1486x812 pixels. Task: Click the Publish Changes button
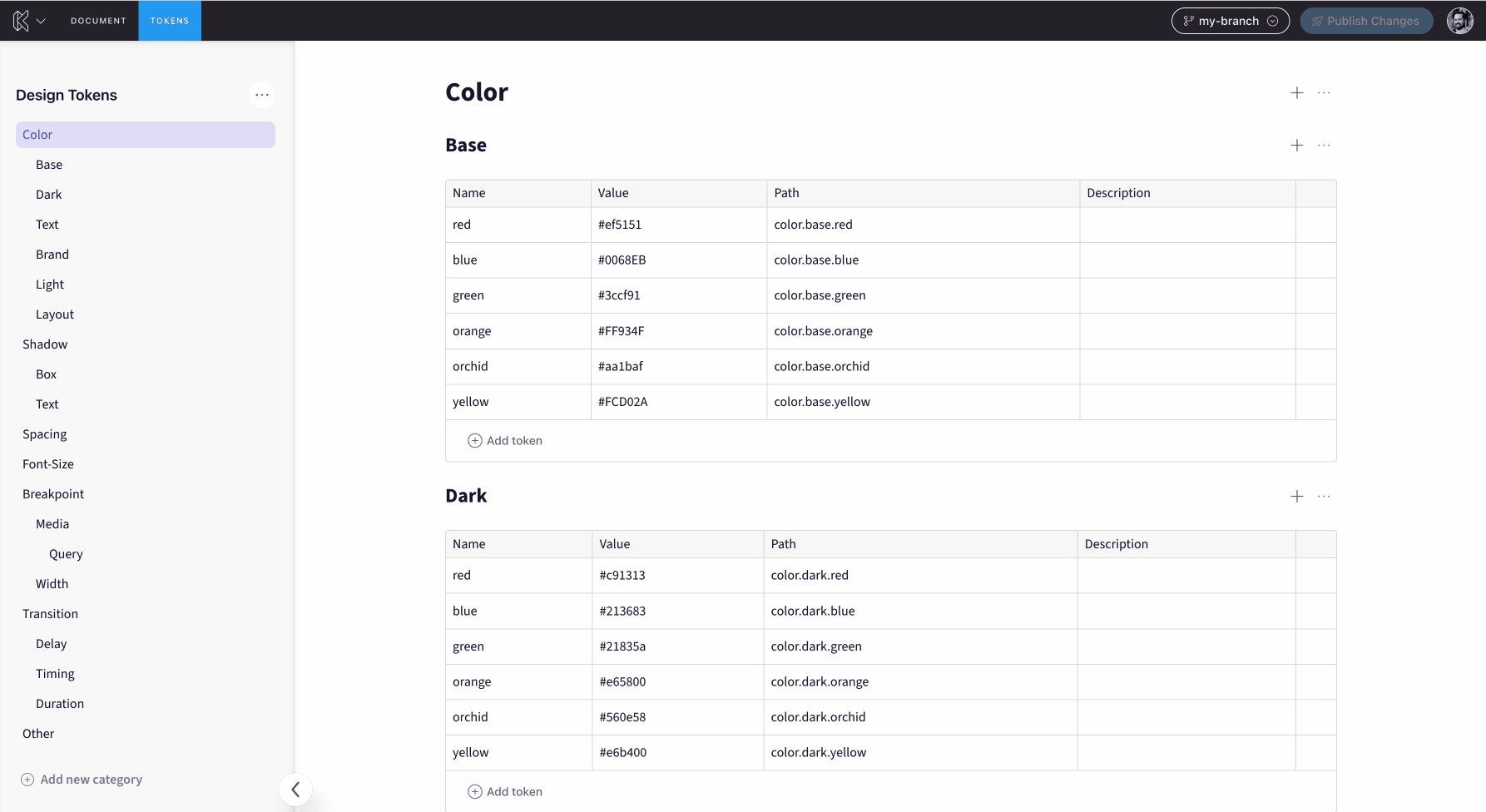pos(1366,21)
